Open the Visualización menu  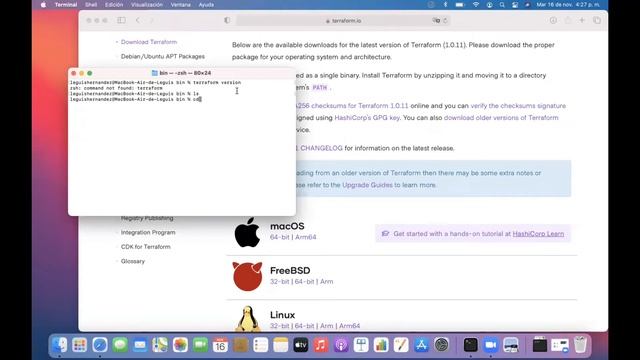tap(147, 5)
